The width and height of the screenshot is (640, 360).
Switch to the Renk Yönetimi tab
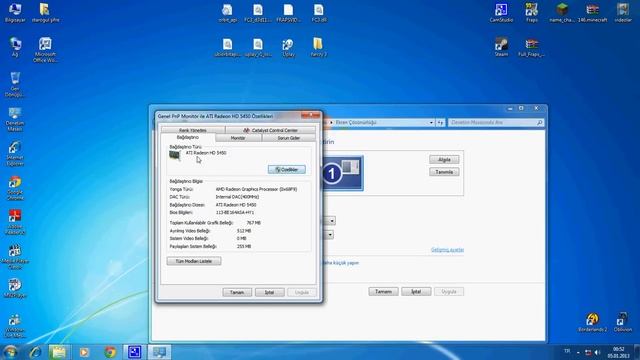click(193, 130)
